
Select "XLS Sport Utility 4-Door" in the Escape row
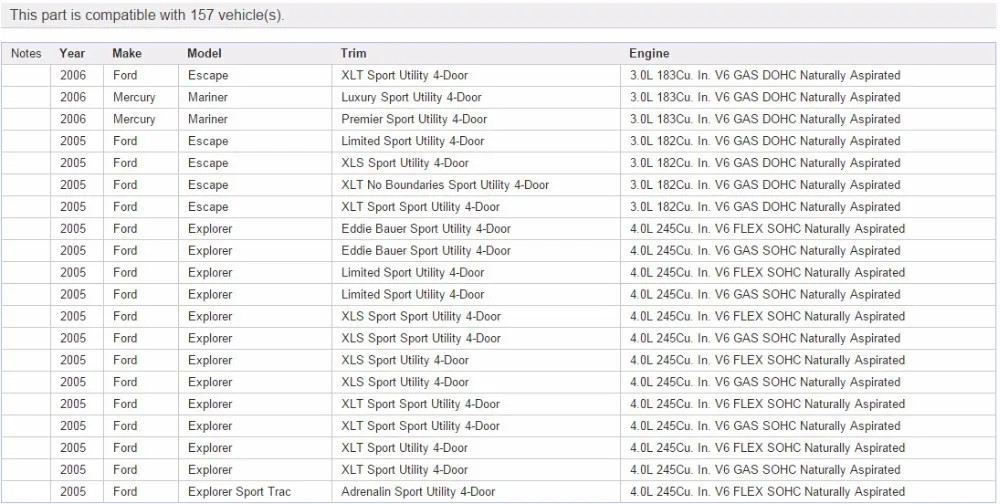[405, 163]
